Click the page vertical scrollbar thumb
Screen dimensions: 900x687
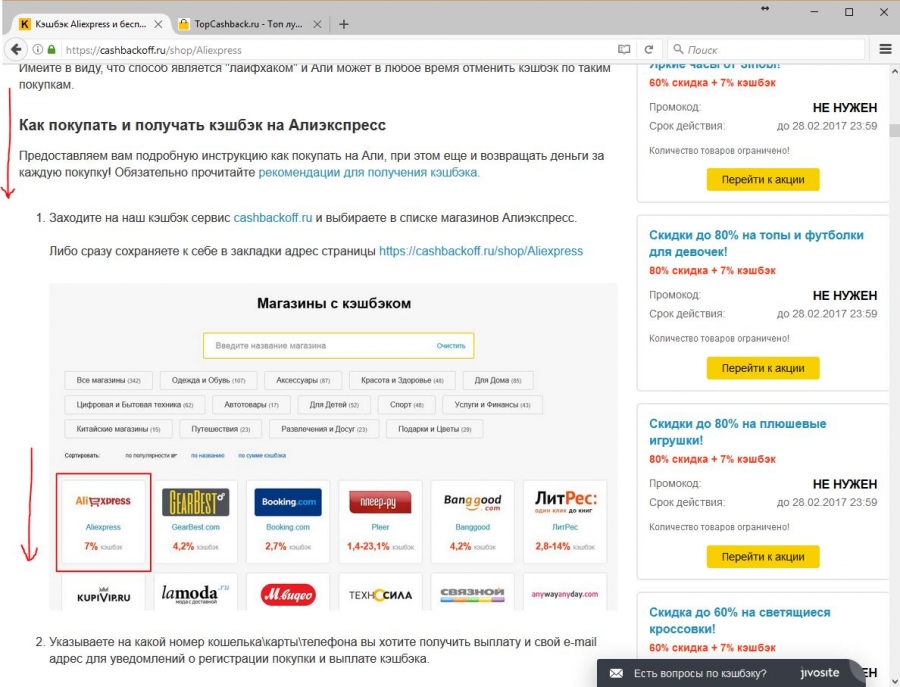894,130
